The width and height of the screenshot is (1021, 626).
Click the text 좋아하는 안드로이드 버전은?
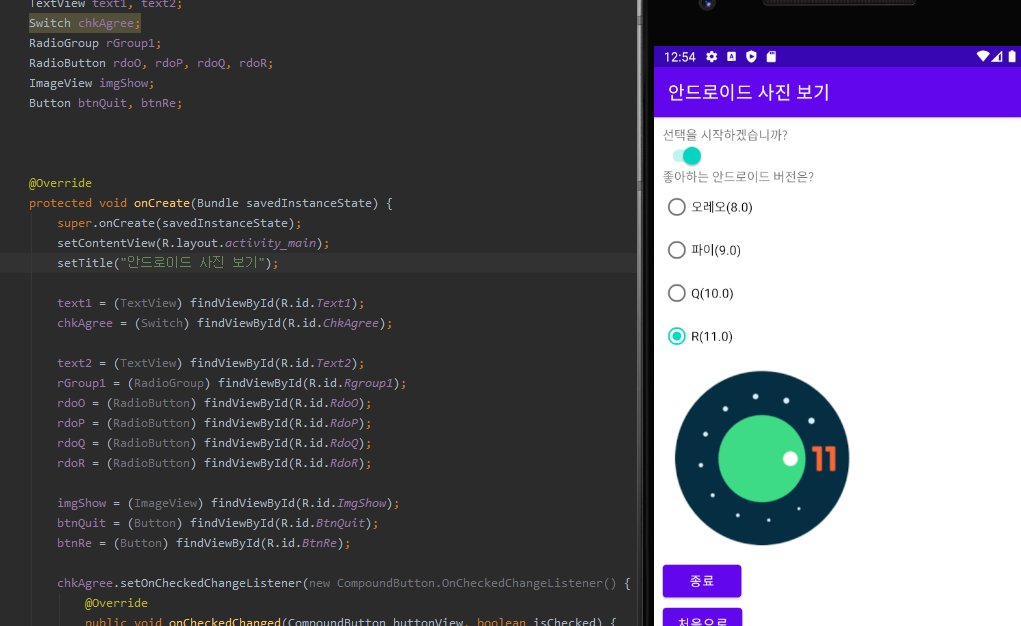pos(738,177)
